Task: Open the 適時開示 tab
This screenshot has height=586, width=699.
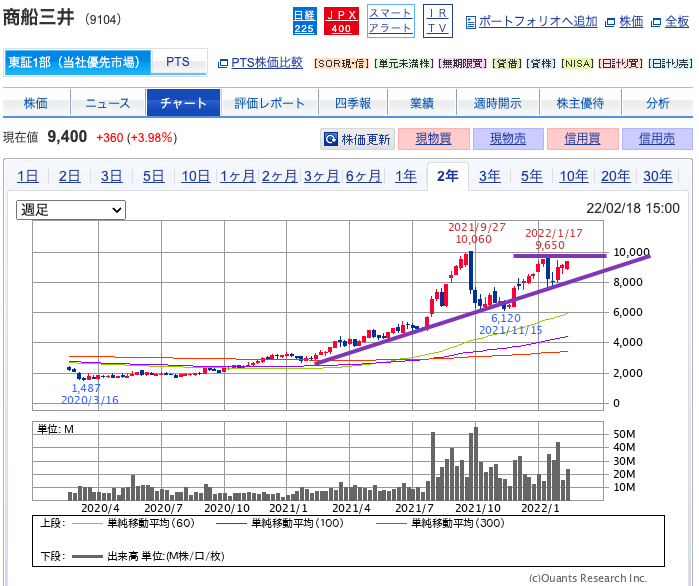Action: [498, 103]
